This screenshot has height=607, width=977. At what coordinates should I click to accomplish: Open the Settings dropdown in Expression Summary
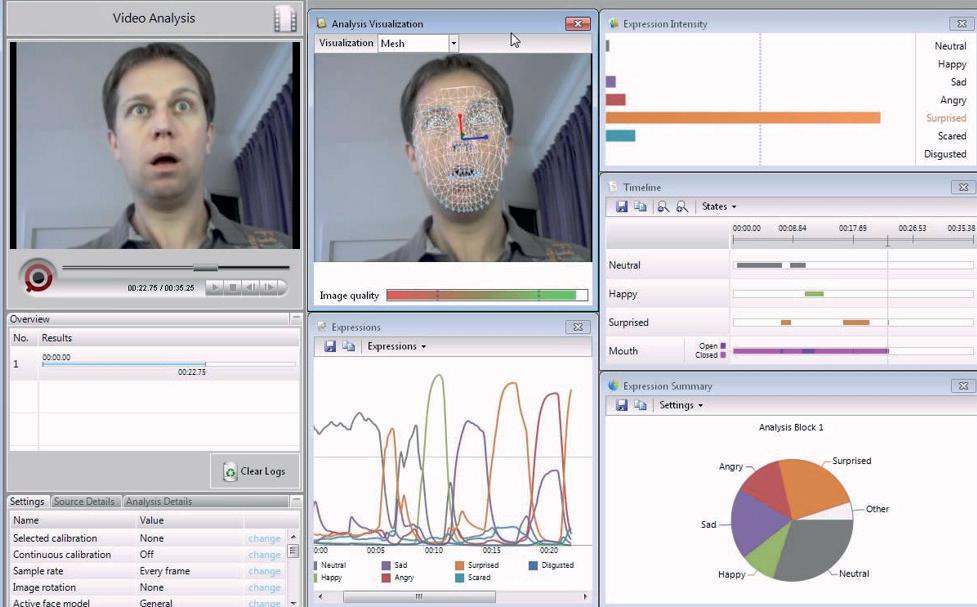tap(680, 405)
